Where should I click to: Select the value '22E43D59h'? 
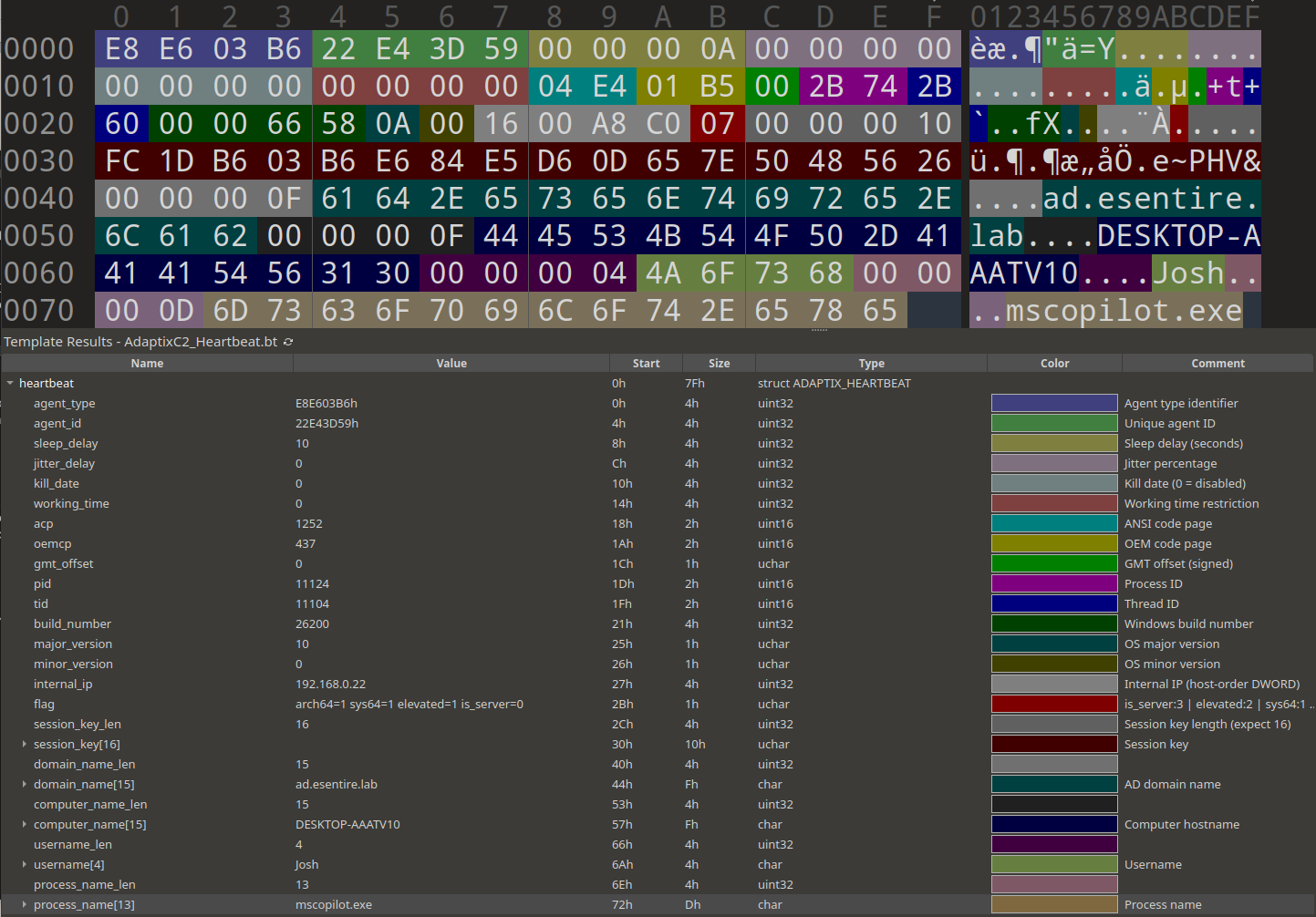[x=326, y=424]
